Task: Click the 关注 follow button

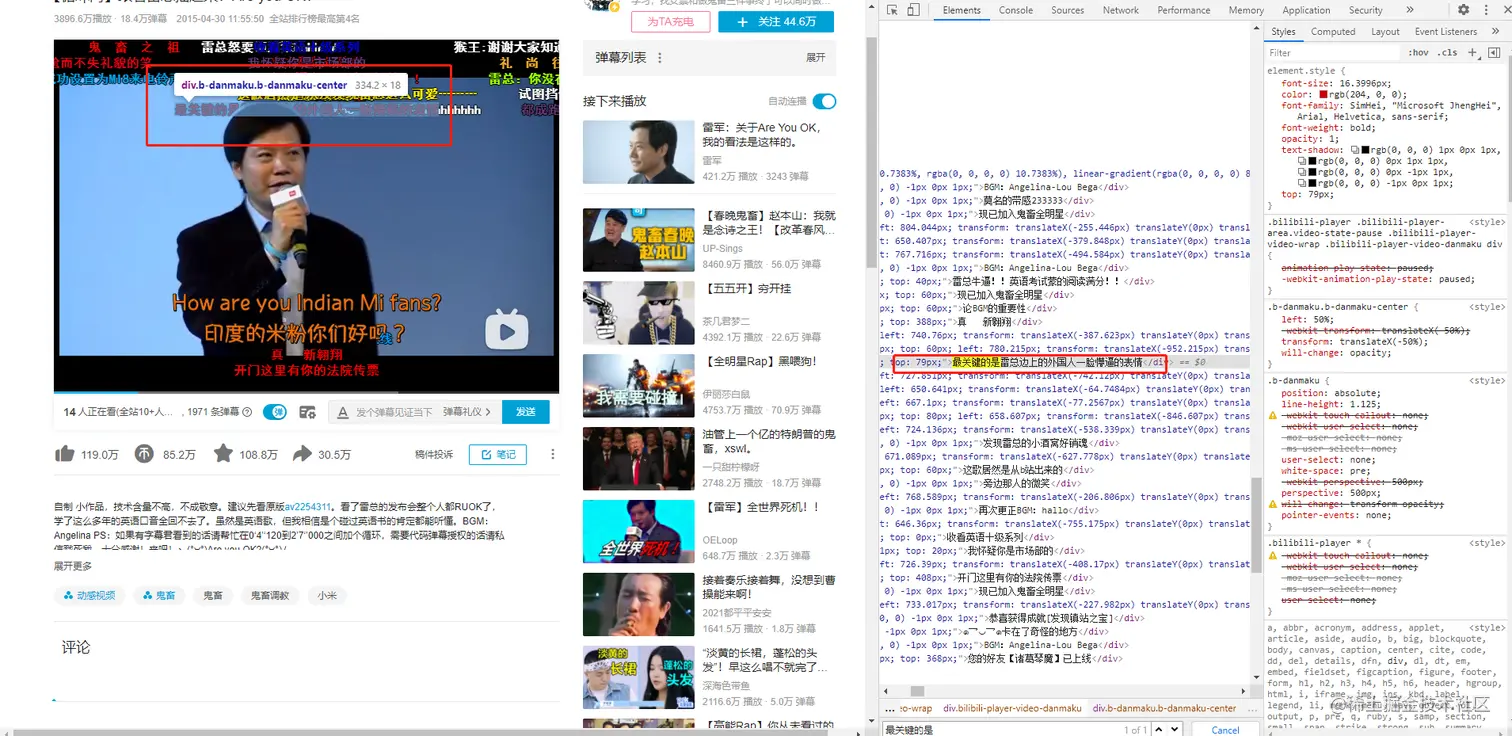Action: pos(777,22)
